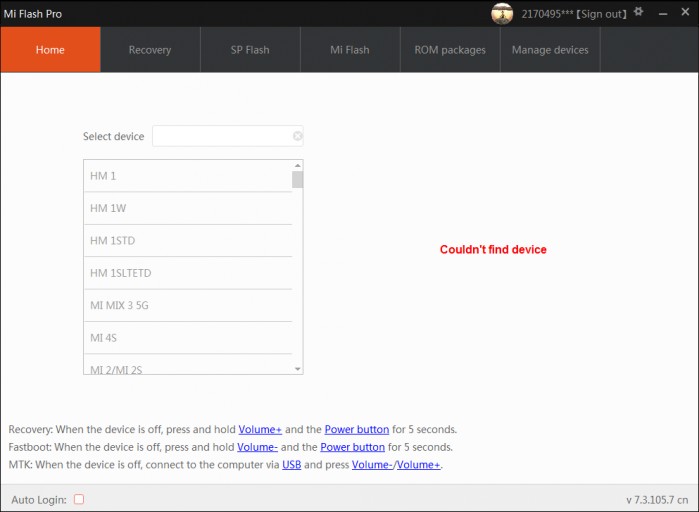Click Volume- link in Fastboot instructions
699x512 pixels.
pos(257,447)
